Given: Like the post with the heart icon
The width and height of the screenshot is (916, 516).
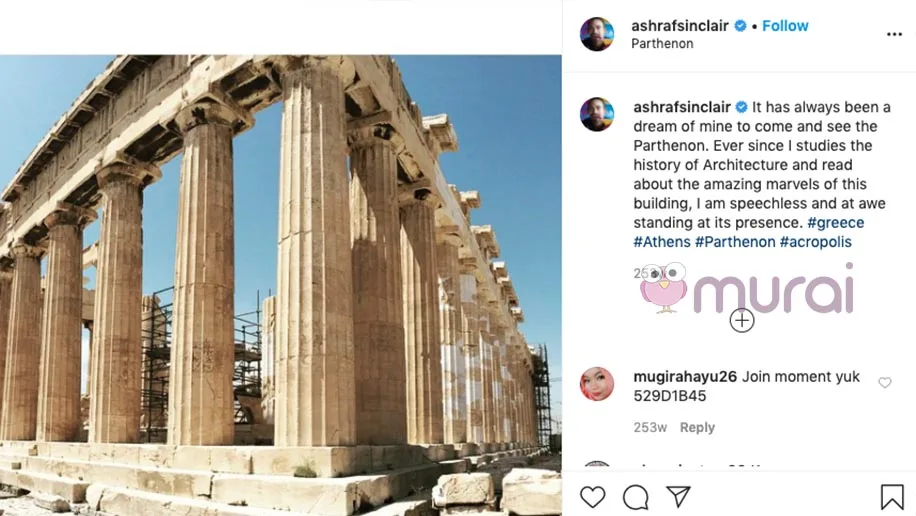Looking at the screenshot, I should [x=592, y=497].
